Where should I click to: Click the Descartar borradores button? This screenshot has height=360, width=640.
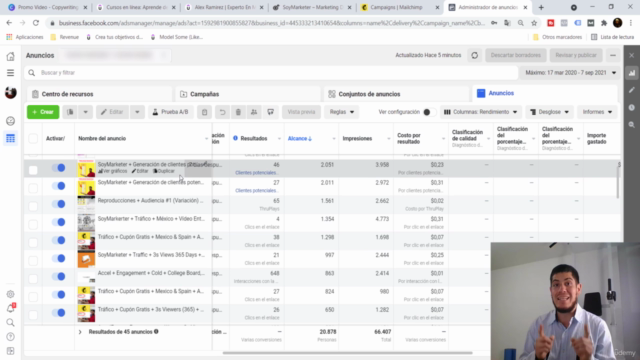tap(516, 55)
